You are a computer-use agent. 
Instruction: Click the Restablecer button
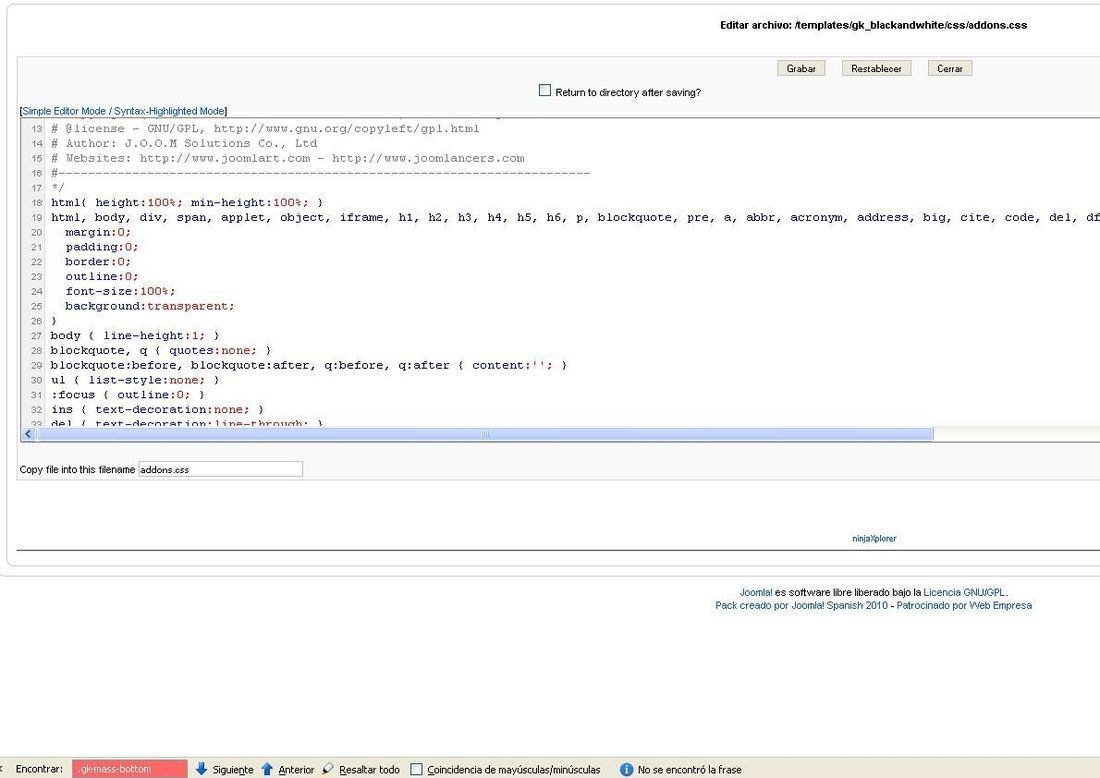tap(876, 68)
